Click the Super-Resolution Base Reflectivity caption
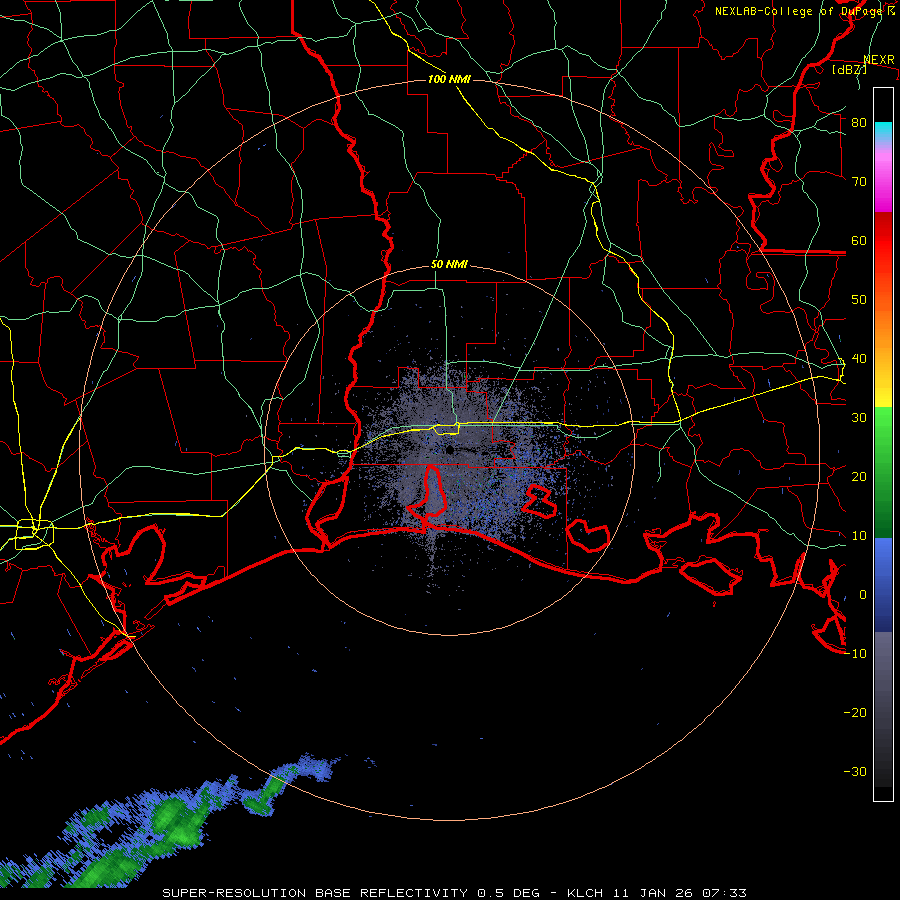The height and width of the screenshot is (900, 900). click(455, 893)
